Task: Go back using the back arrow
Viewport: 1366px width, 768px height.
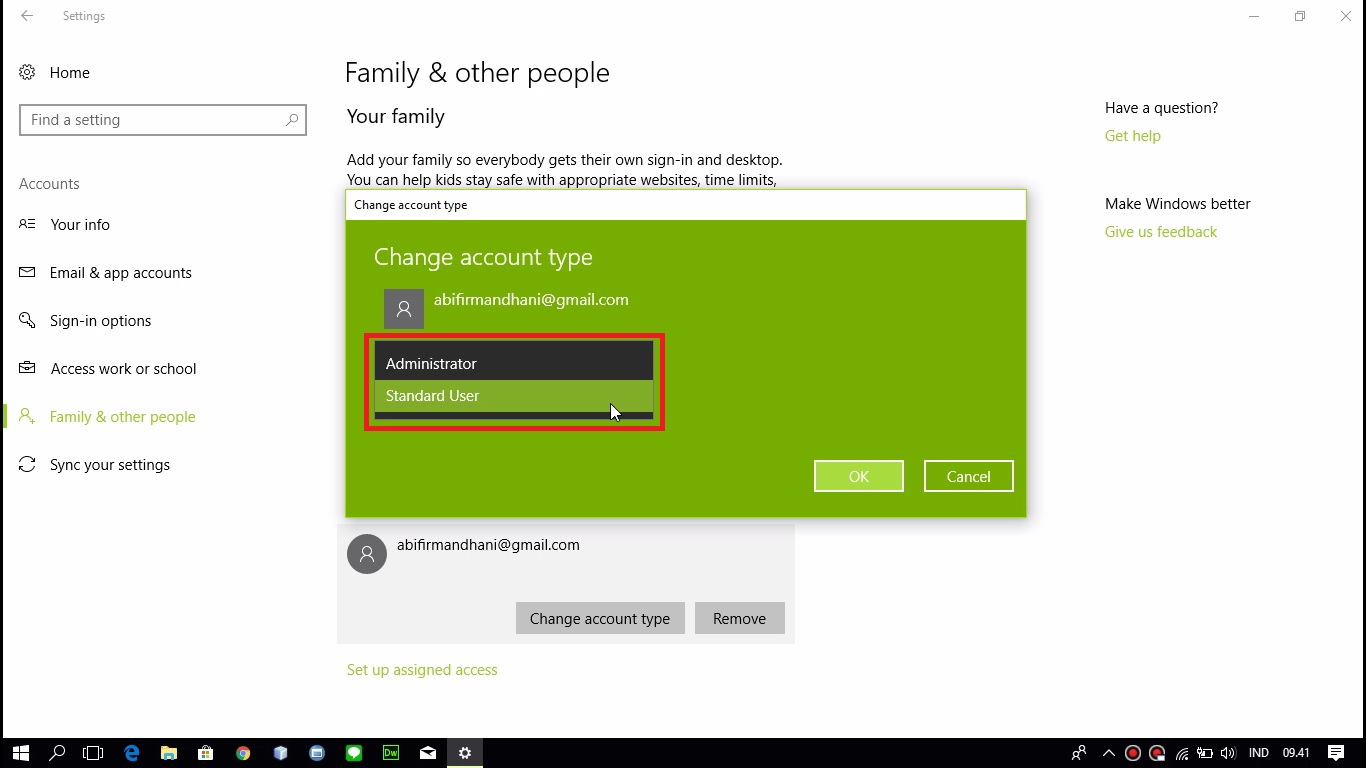Action: (x=27, y=16)
